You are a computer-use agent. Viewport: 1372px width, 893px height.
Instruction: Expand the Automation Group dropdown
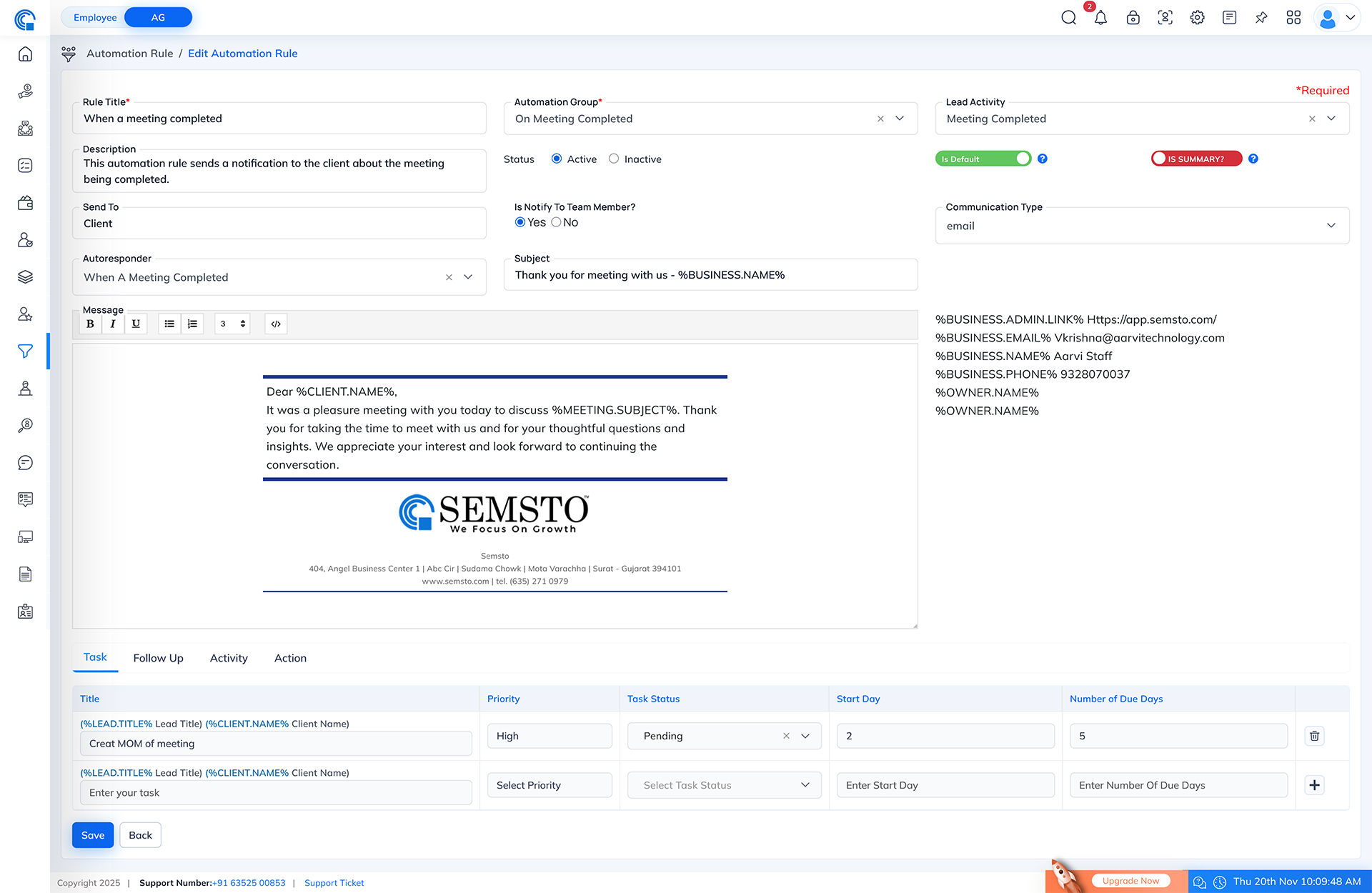(x=900, y=119)
